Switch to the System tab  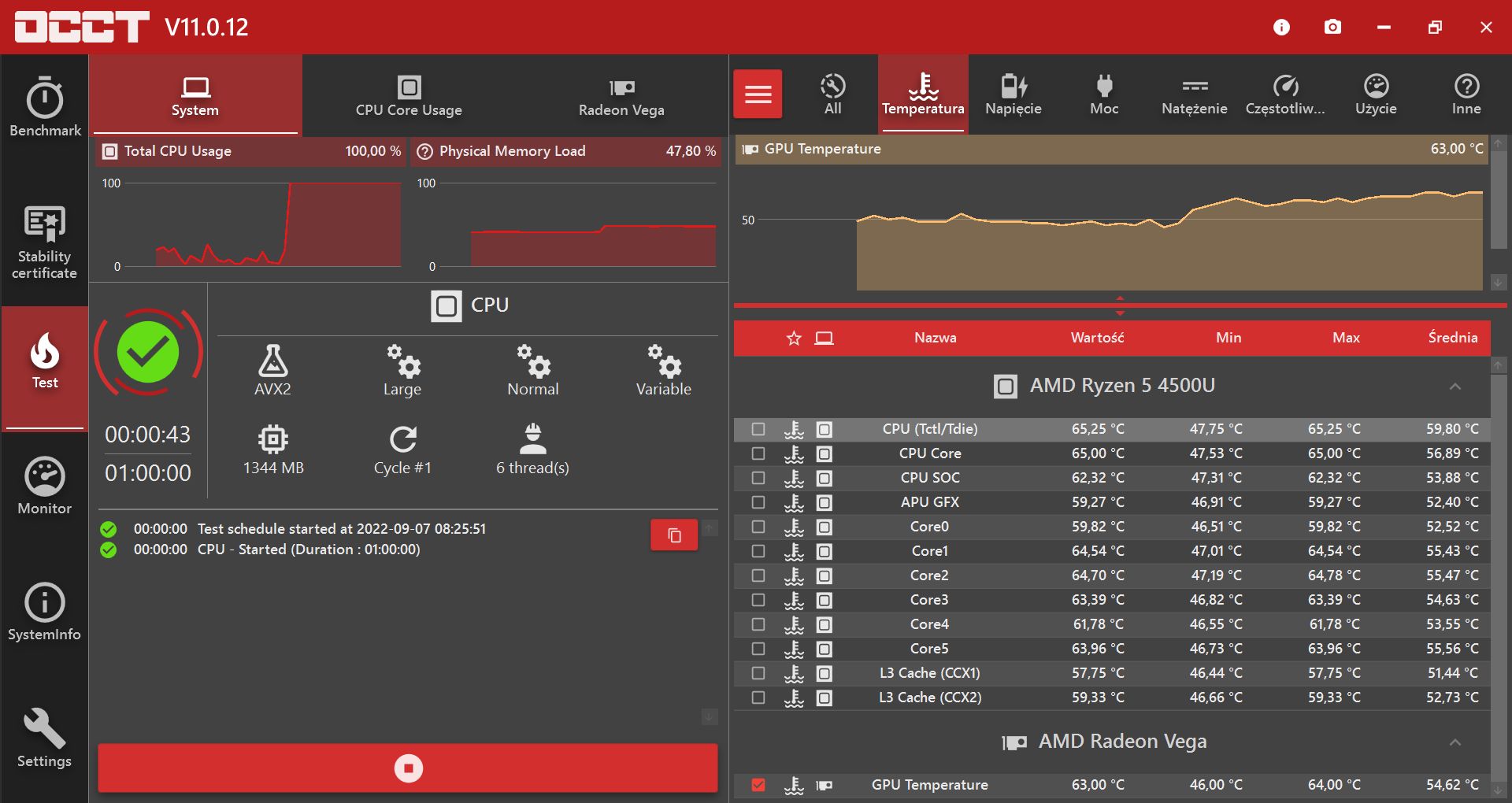[x=195, y=95]
